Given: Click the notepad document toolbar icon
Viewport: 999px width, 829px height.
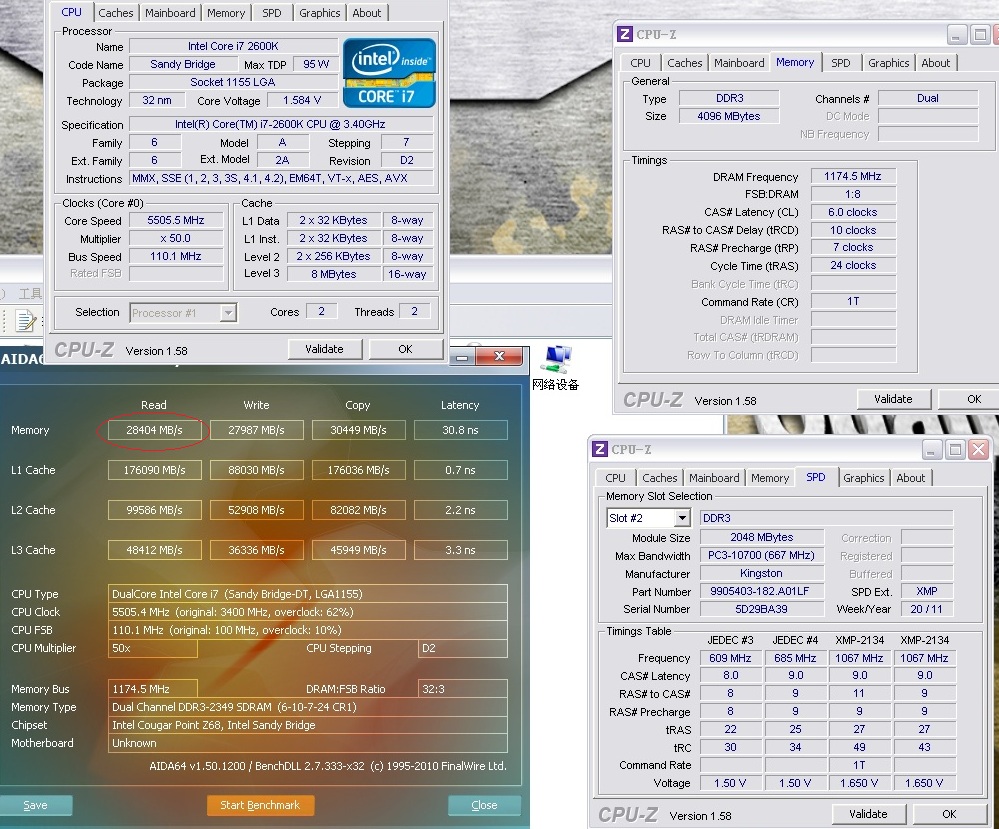Looking at the screenshot, I should pos(25,321).
